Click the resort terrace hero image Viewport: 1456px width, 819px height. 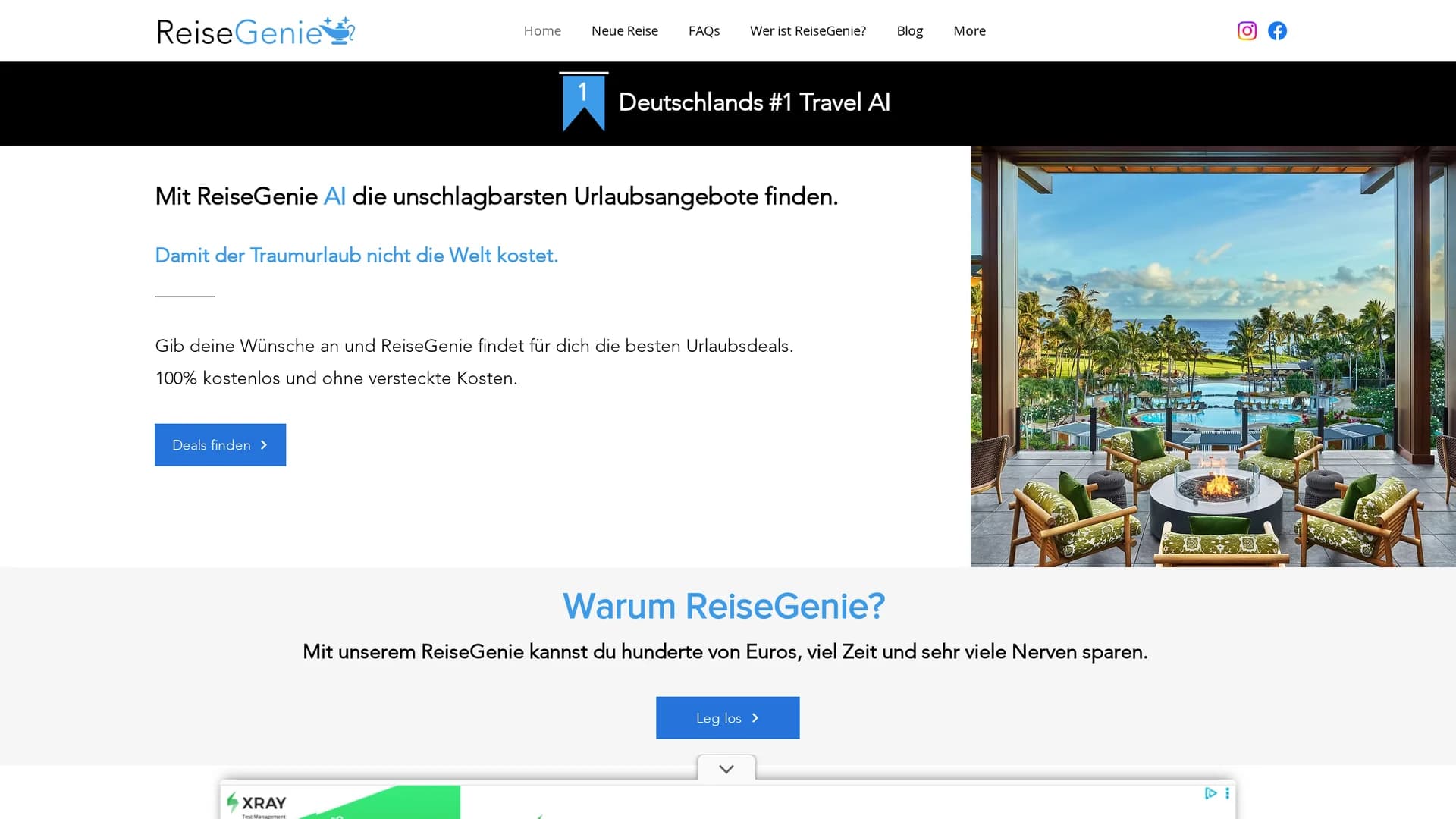click(x=1213, y=356)
